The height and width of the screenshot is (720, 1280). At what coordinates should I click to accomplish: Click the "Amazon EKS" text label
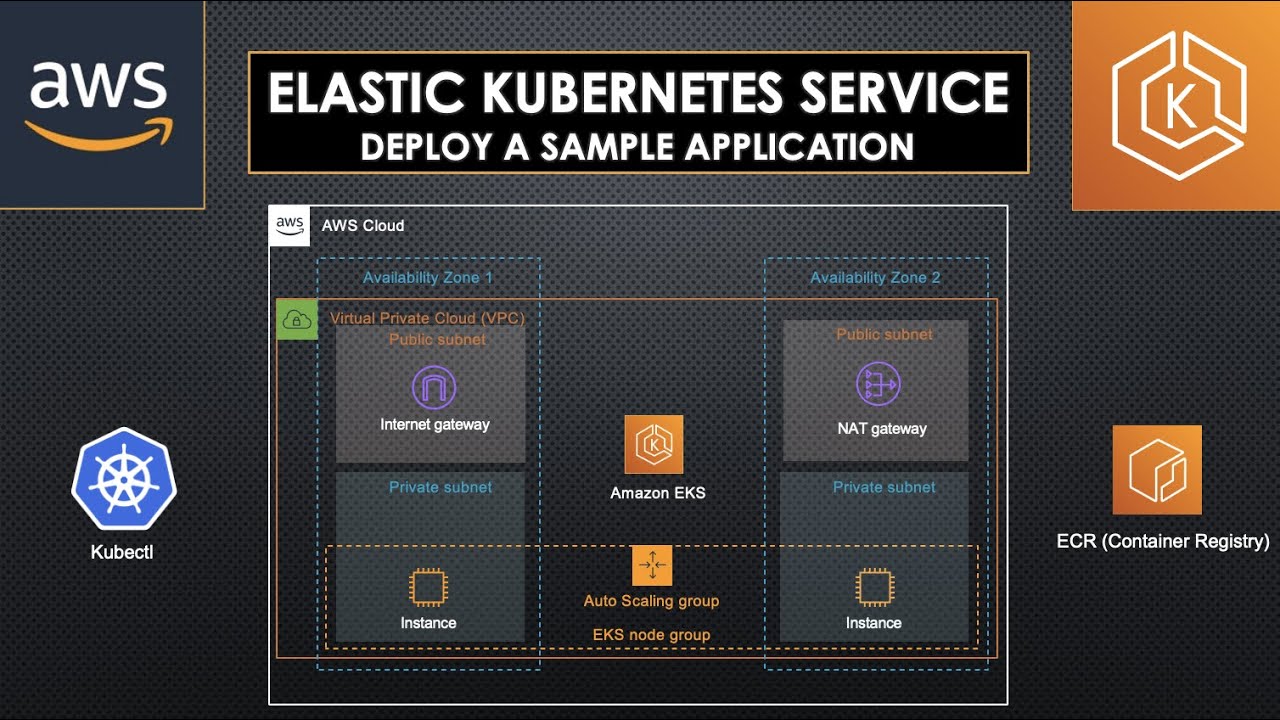pyautogui.click(x=658, y=493)
